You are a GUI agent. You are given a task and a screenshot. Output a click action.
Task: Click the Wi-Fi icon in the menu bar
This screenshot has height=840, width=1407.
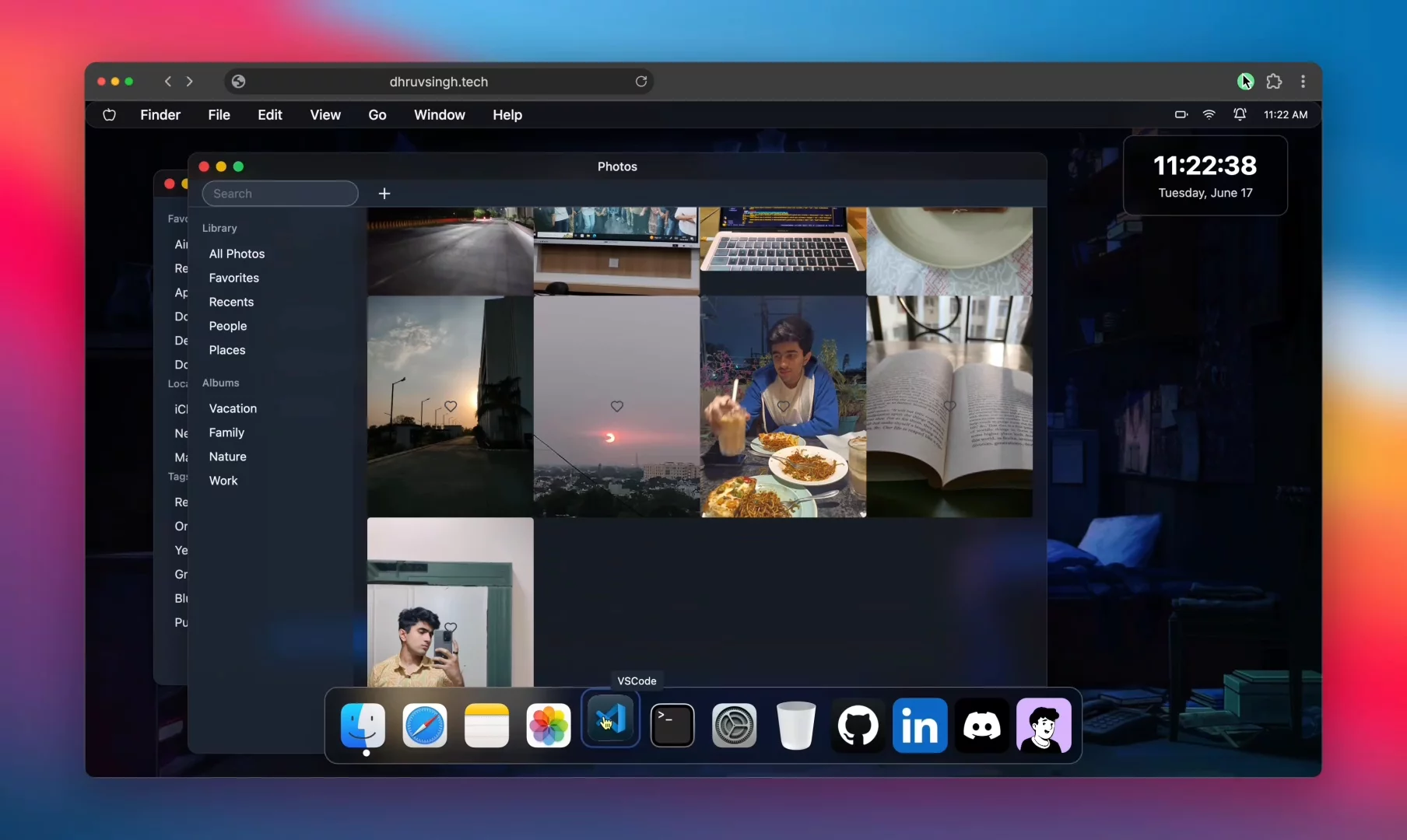(1209, 114)
